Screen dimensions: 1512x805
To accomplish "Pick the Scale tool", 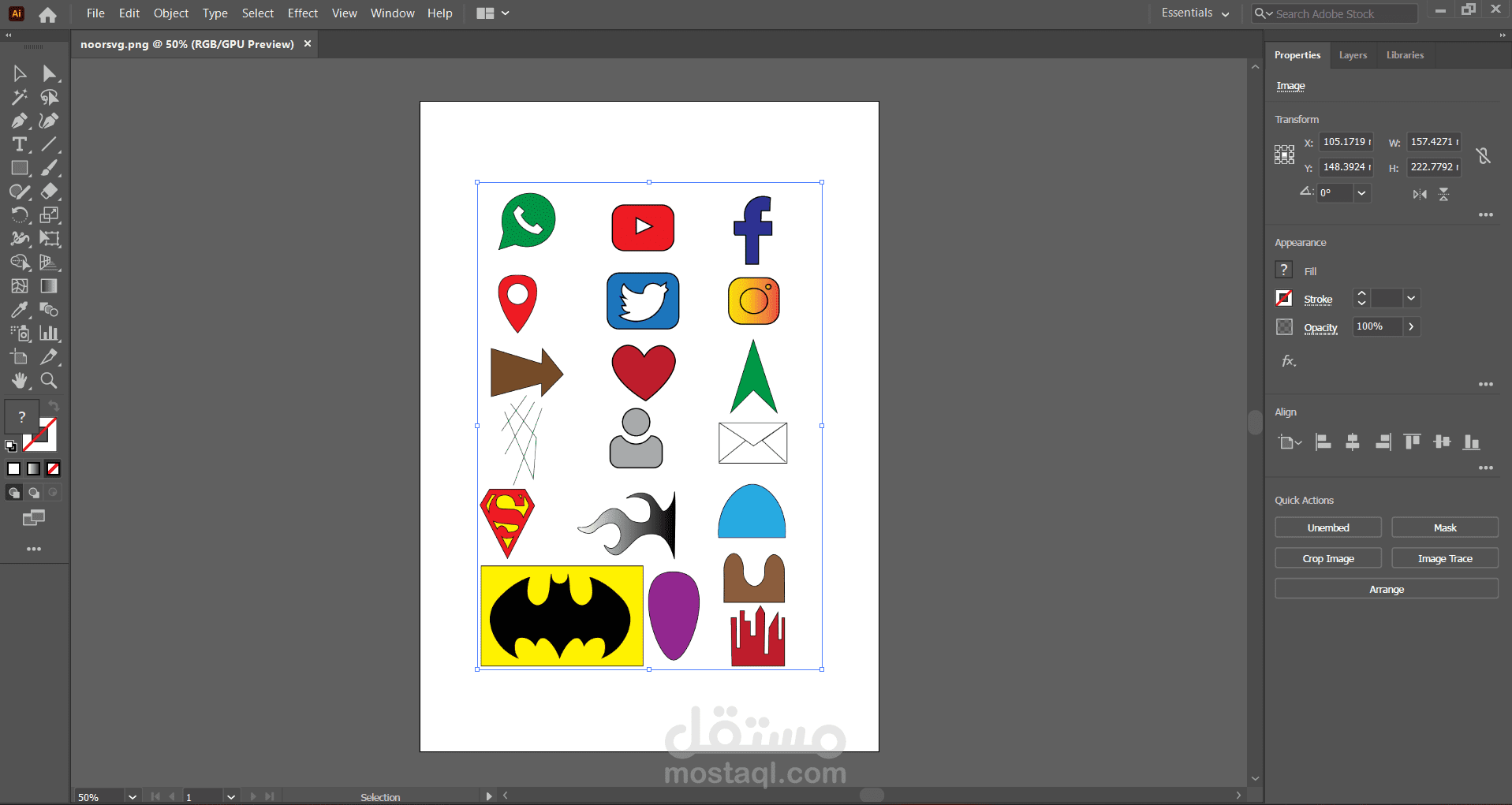I will (x=49, y=215).
